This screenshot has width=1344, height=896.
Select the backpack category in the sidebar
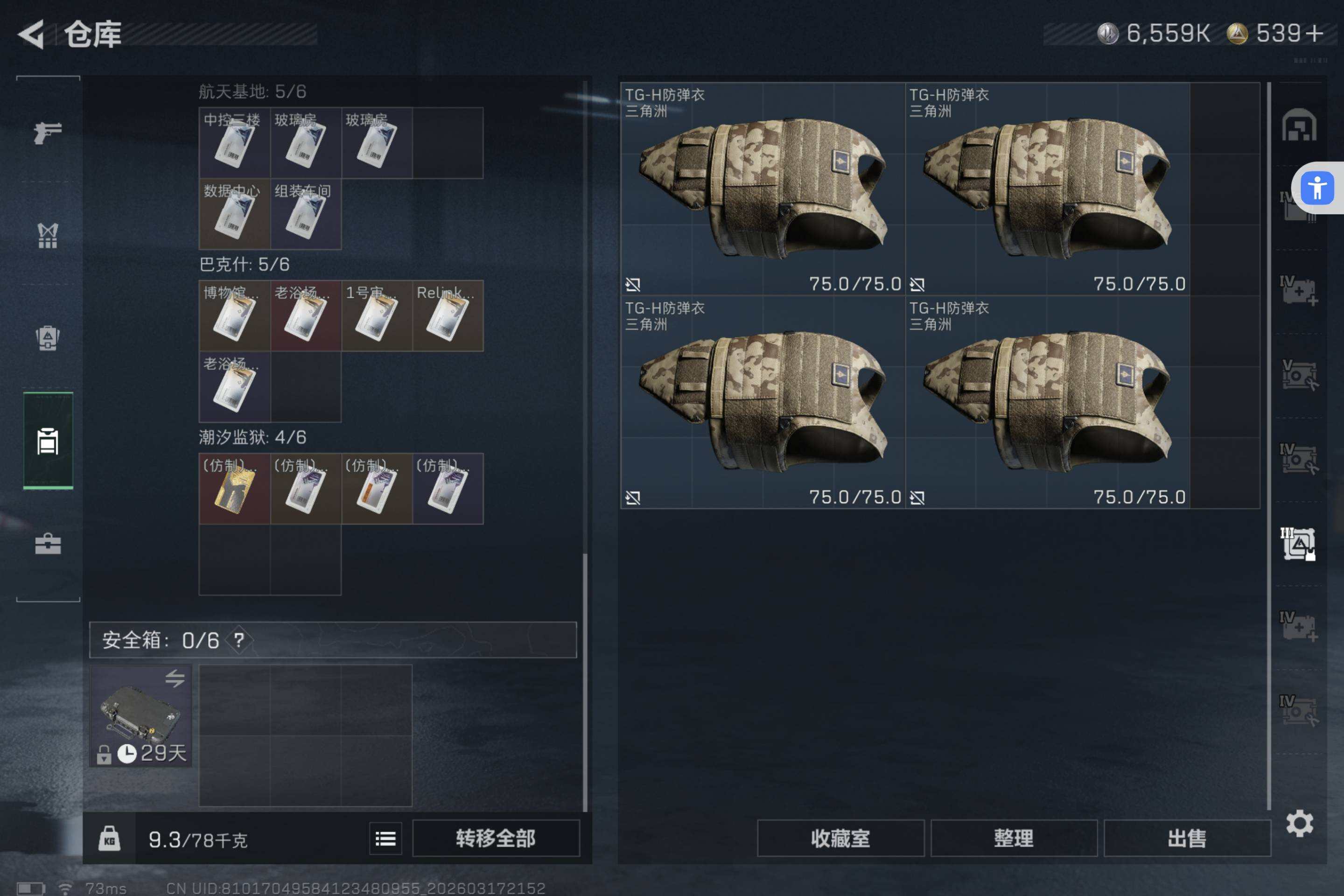point(48,338)
